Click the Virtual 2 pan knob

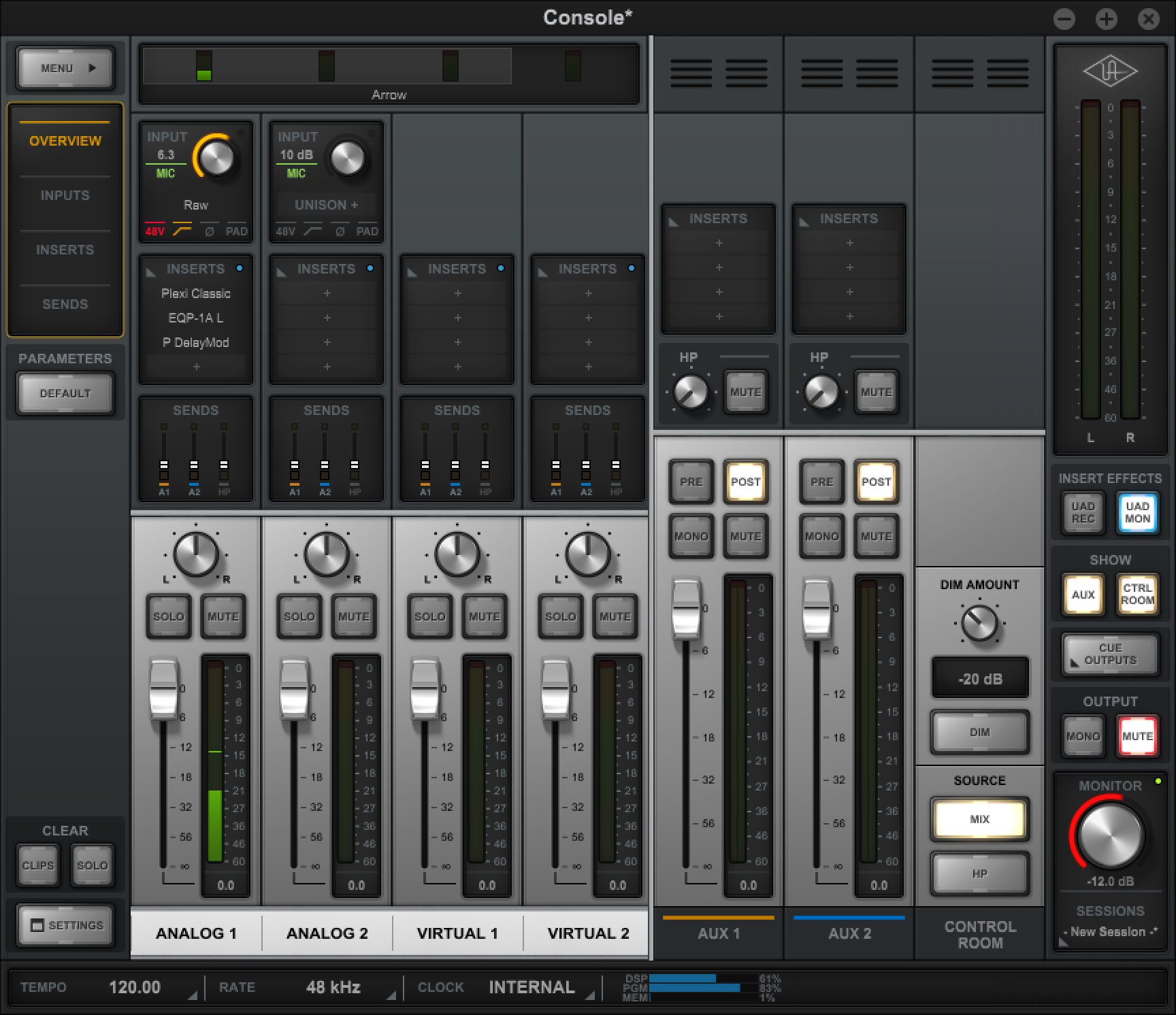coord(588,554)
